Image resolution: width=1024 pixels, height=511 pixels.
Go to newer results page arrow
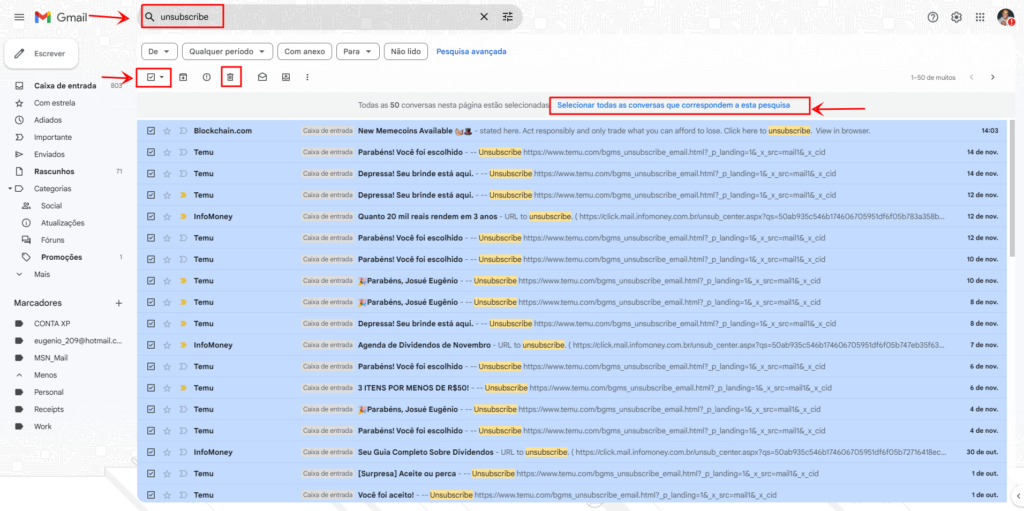pos(972,77)
